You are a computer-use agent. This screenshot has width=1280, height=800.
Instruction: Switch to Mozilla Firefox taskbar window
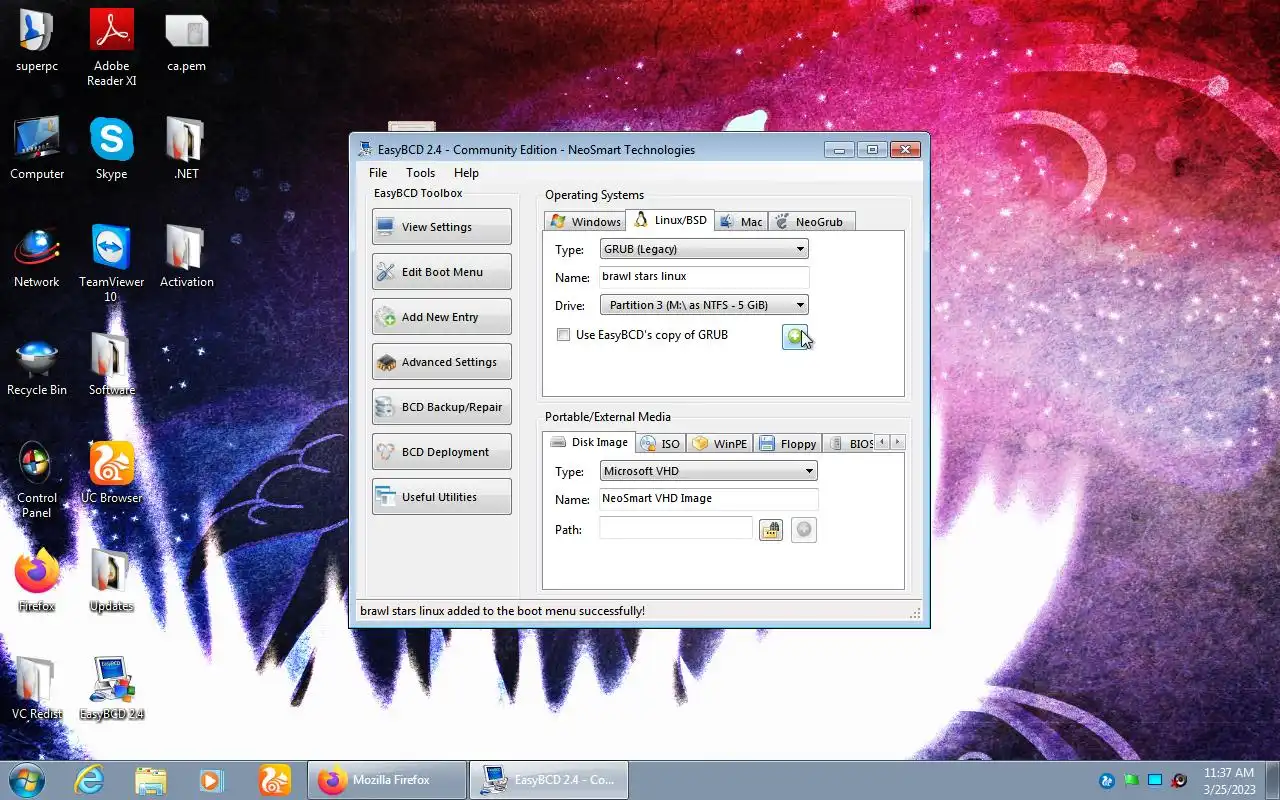coord(386,780)
